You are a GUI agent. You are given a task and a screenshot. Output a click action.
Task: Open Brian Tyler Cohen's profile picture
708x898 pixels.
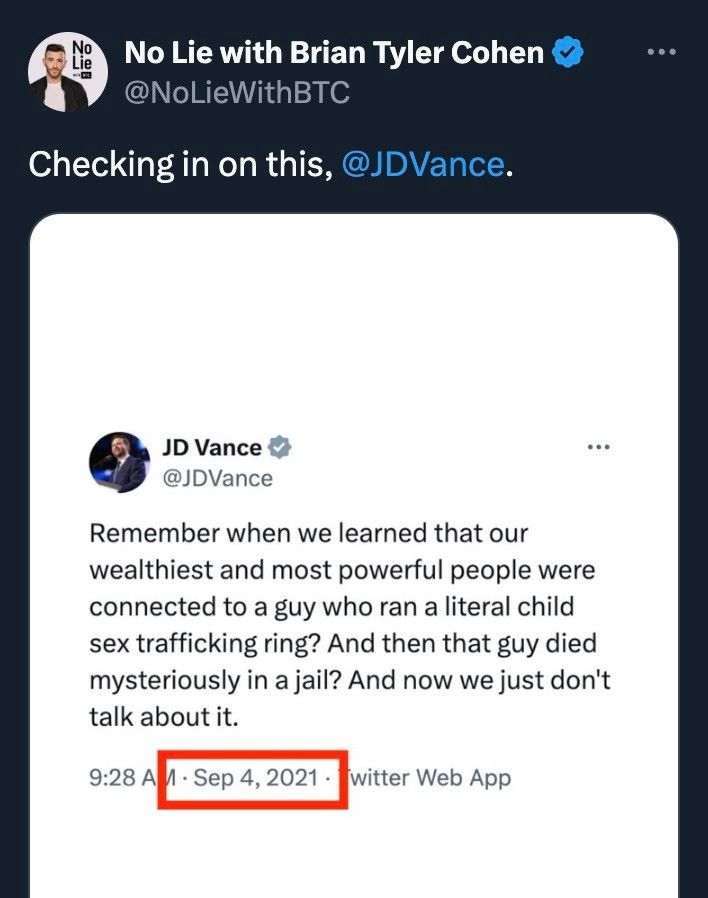[68, 72]
